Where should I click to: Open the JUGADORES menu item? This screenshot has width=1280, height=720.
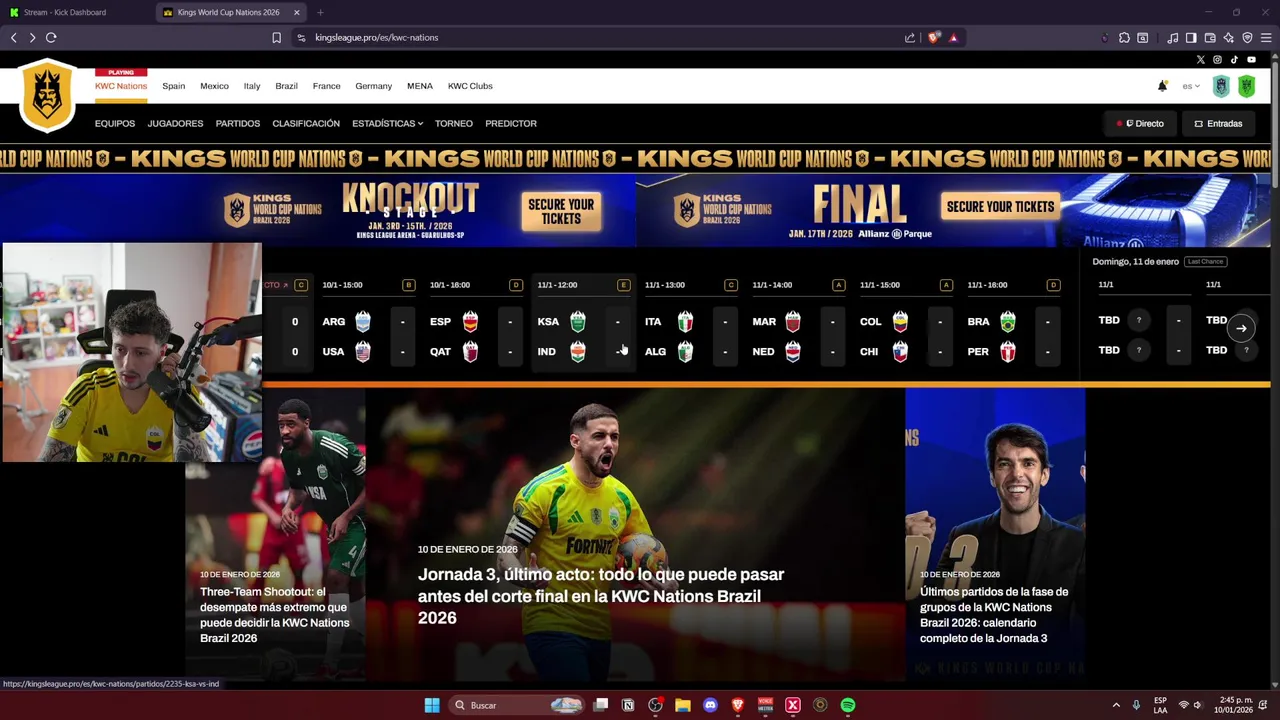point(175,124)
